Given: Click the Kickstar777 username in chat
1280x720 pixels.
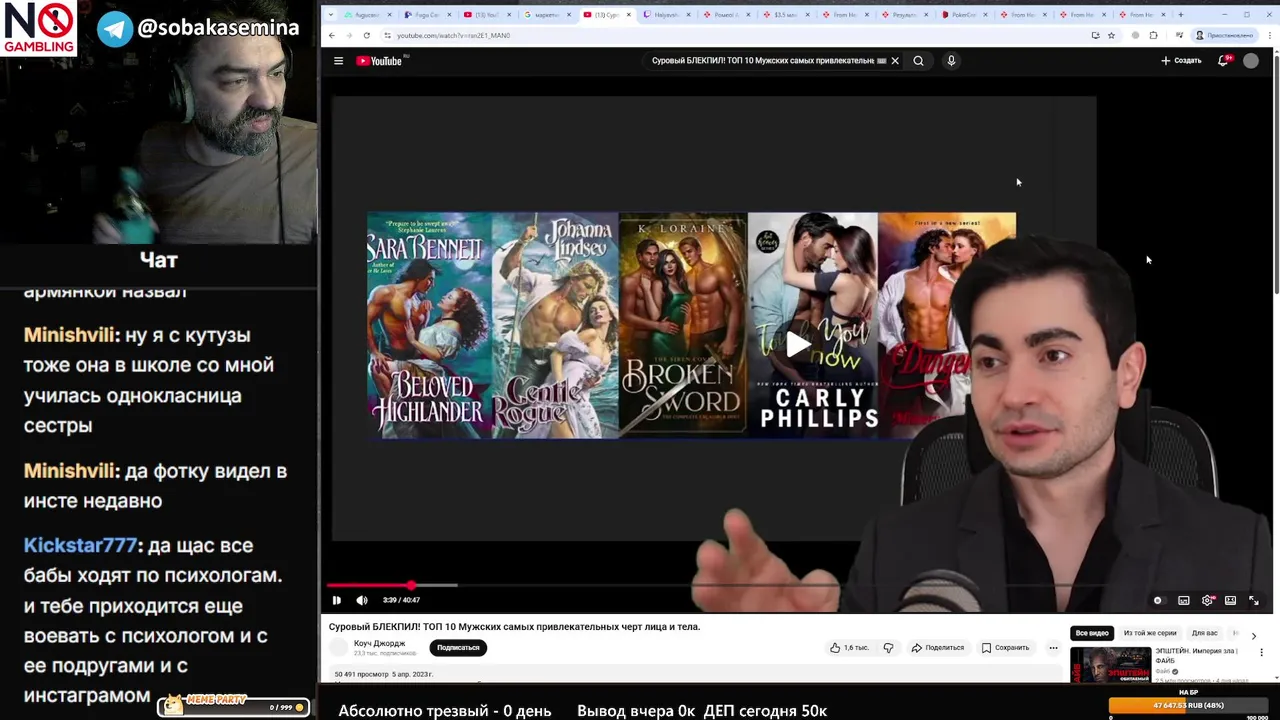Looking at the screenshot, I should (x=80, y=545).
